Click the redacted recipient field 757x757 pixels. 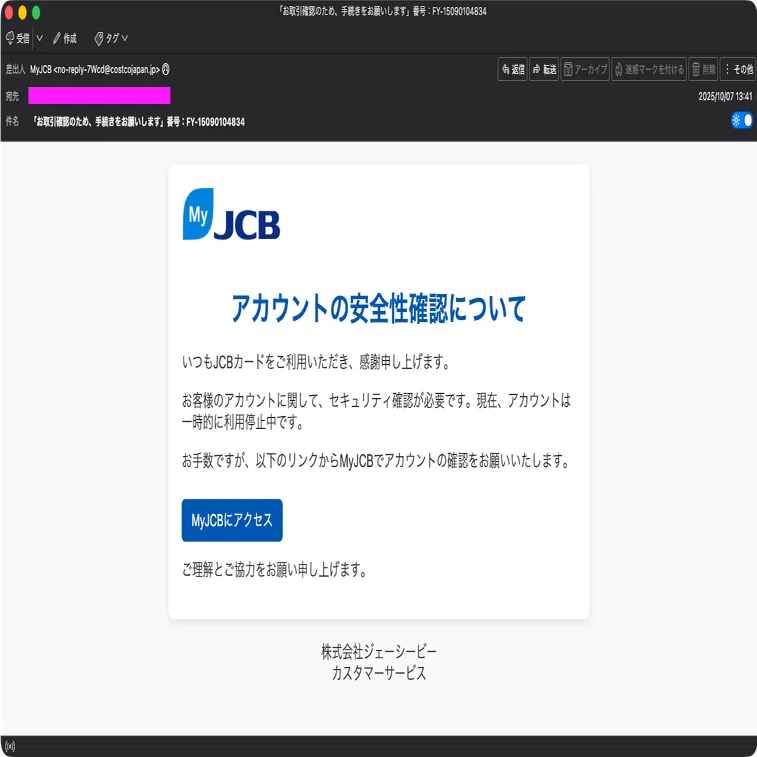tap(99, 96)
